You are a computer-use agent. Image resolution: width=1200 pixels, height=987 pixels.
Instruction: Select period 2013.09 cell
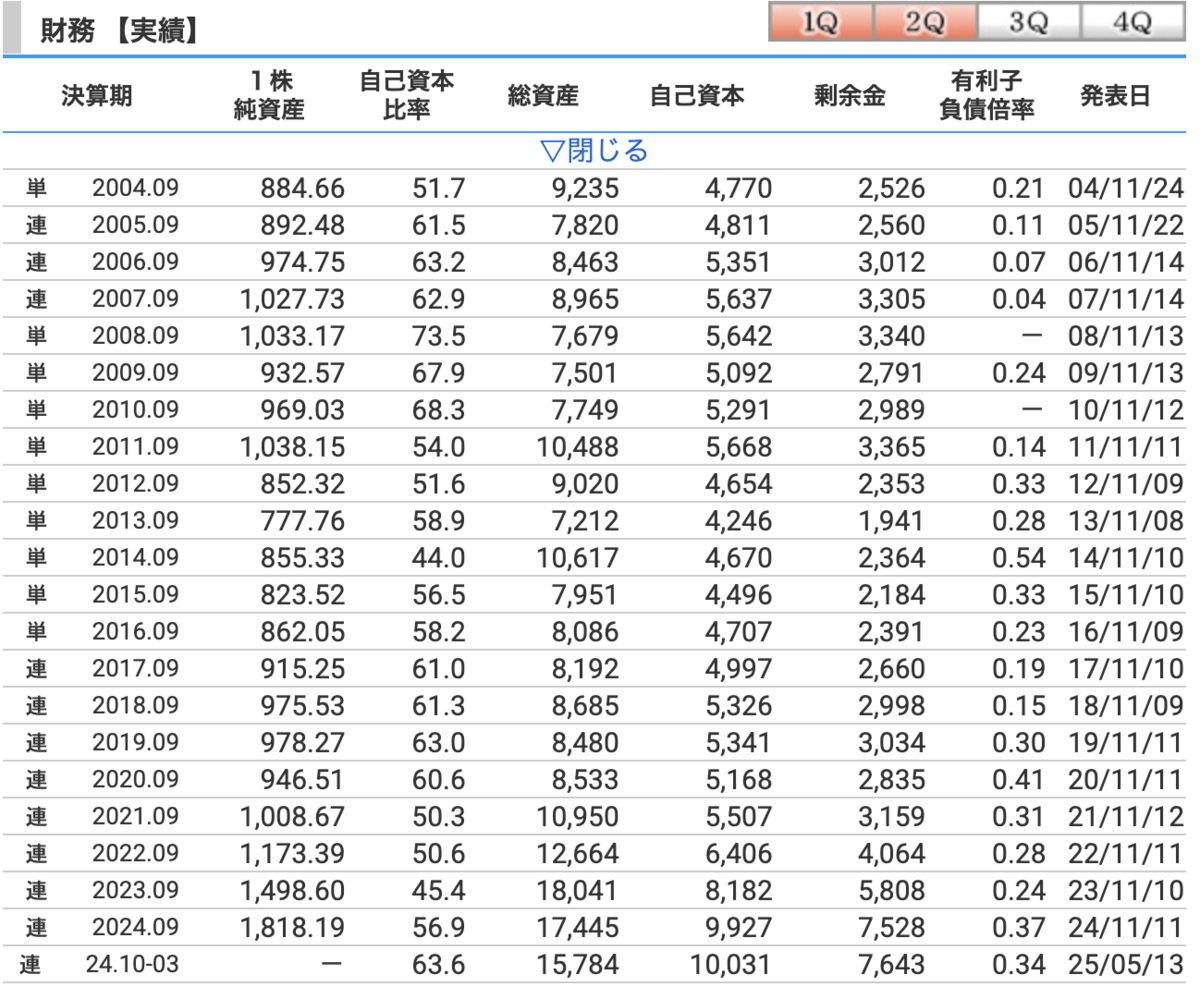[135, 521]
